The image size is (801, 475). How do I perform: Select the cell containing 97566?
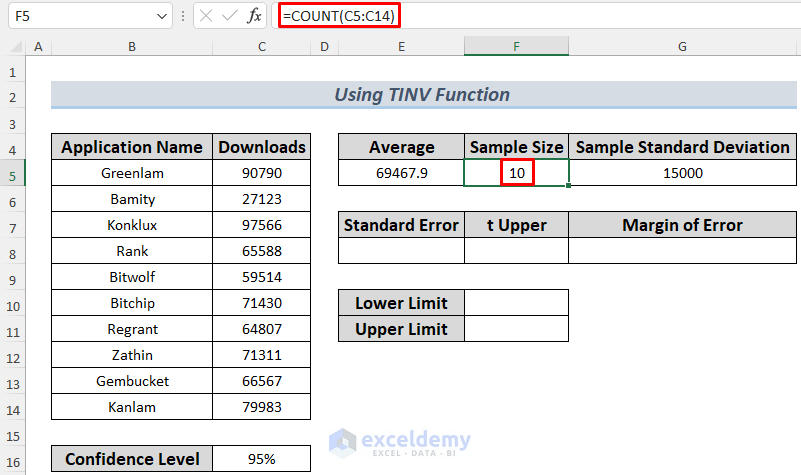[262, 225]
